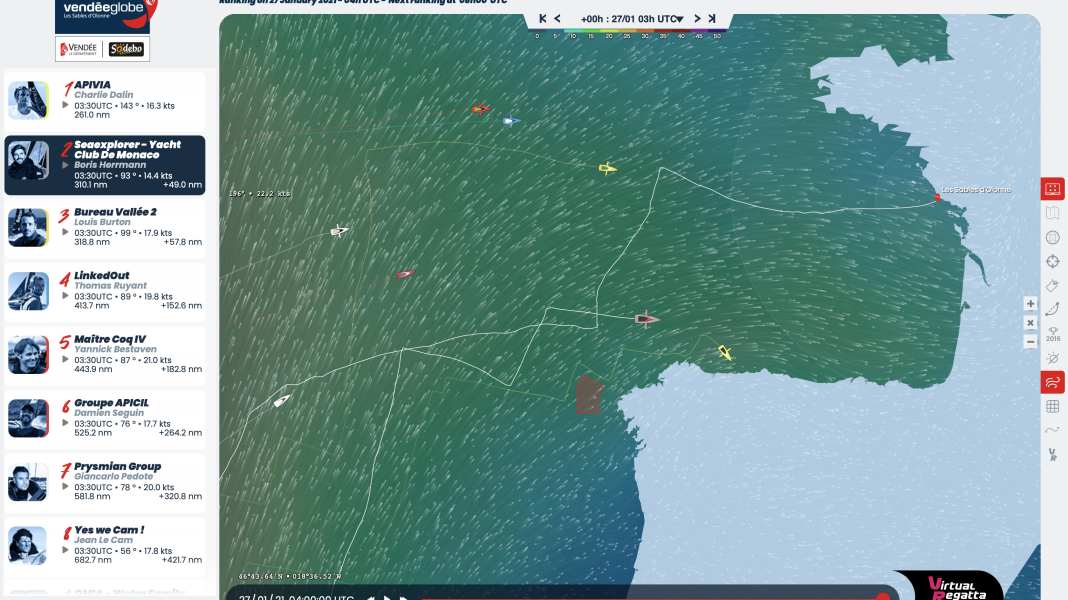Viewport: 1068px width, 600px height.
Task: Click the folded map icon in sidebar
Action: 1052,213
